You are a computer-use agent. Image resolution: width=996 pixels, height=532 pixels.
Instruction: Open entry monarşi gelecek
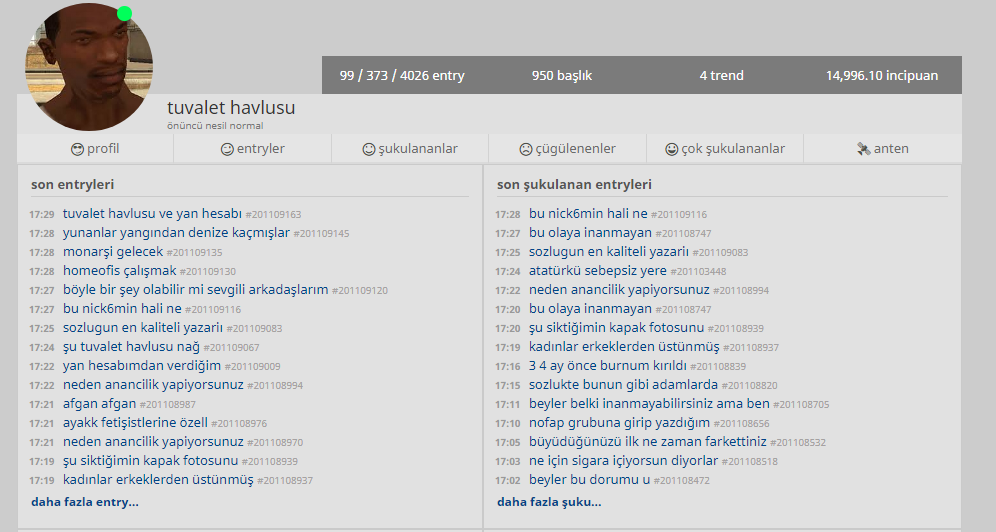pos(113,251)
